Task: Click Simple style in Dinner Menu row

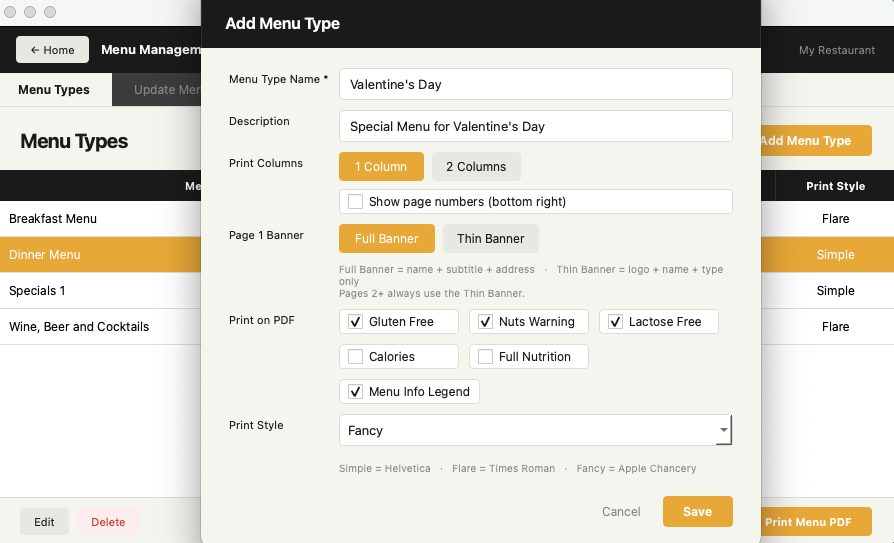Action: pos(835,254)
